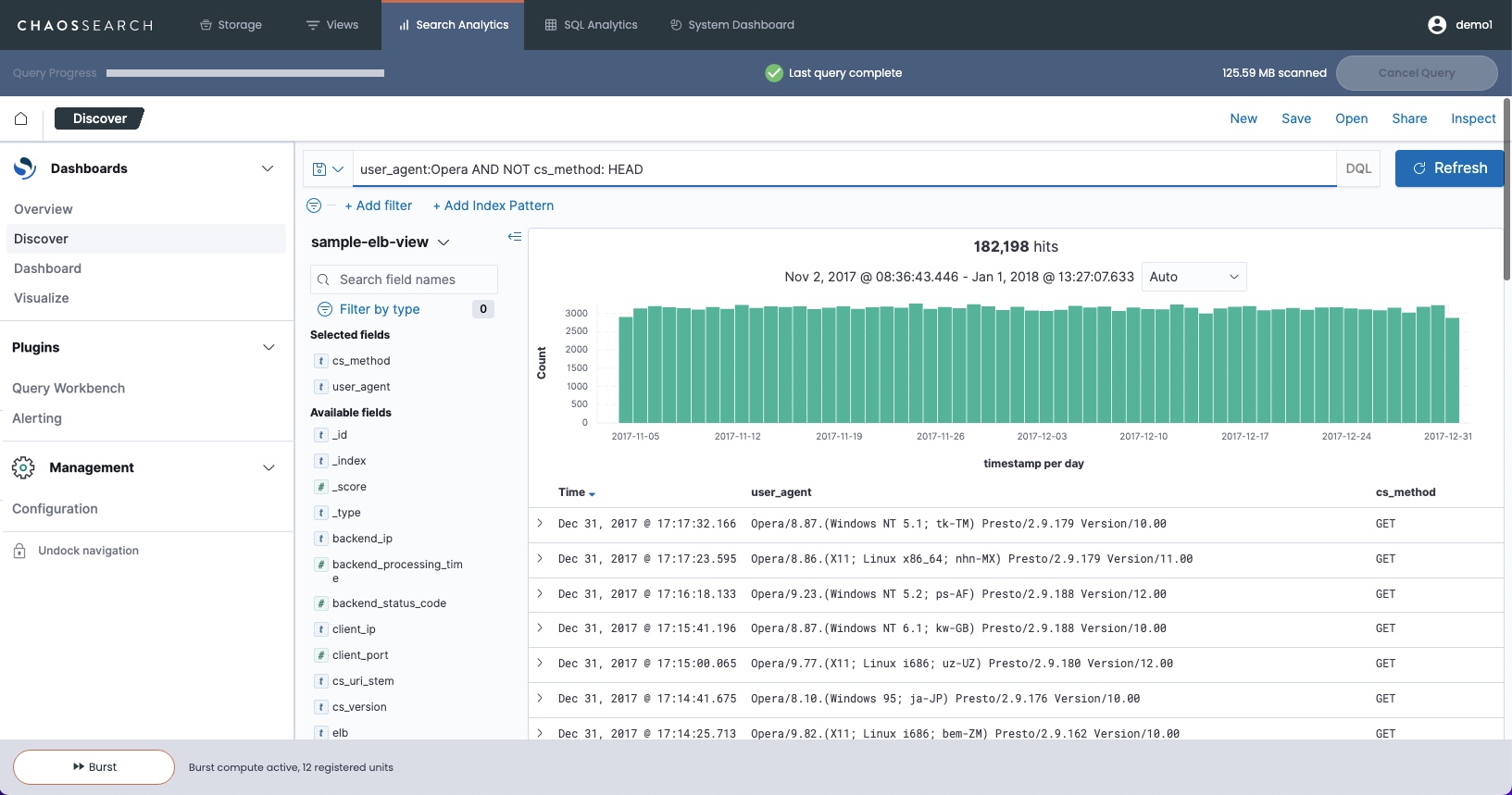The height and width of the screenshot is (795, 1512).
Task: Click the Add Index Pattern link
Action: [493, 205]
